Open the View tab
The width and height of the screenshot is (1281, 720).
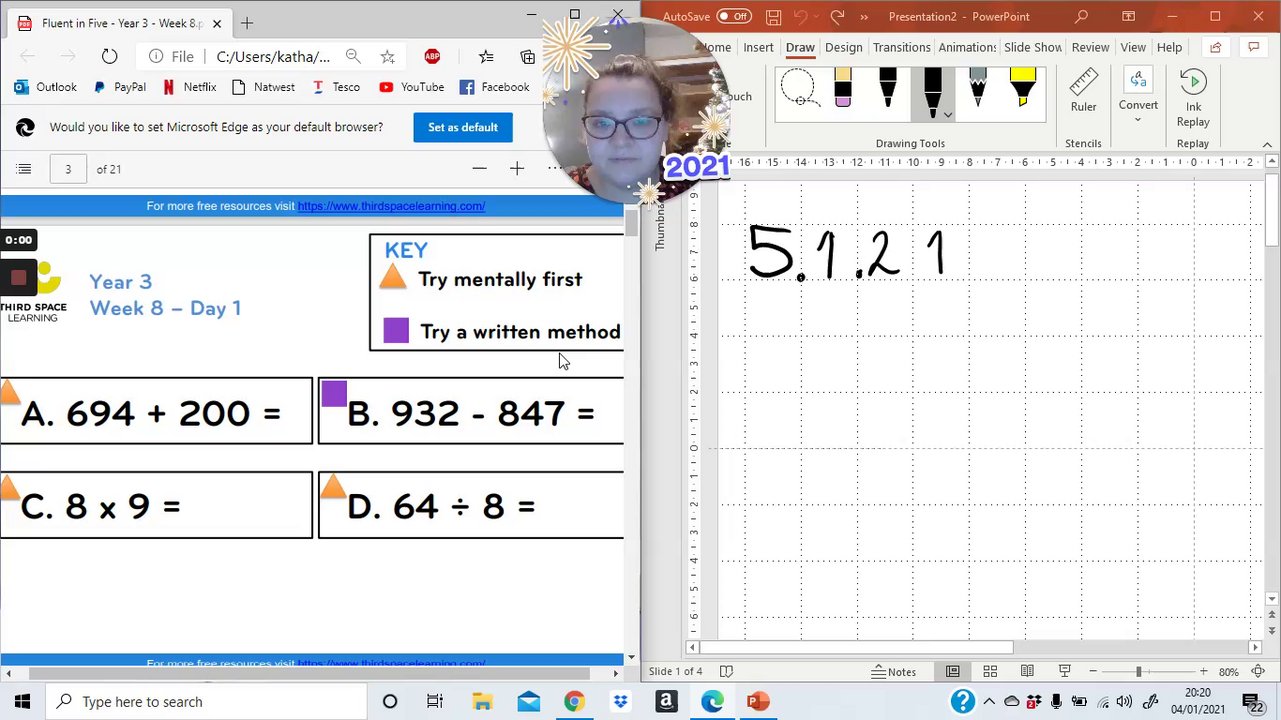pos(1133,47)
